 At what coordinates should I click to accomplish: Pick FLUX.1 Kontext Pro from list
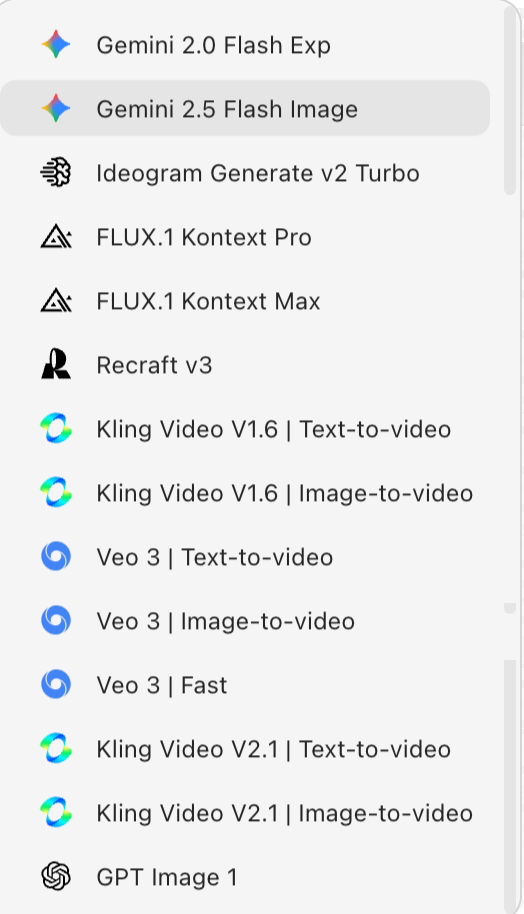[x=245, y=237]
